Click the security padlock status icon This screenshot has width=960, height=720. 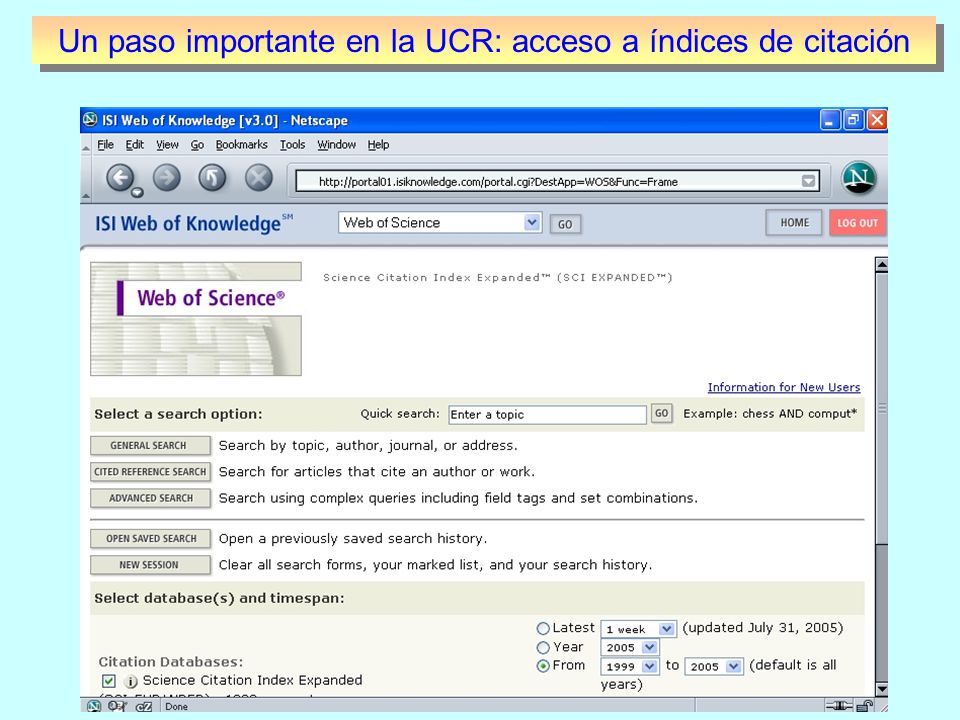[864, 706]
